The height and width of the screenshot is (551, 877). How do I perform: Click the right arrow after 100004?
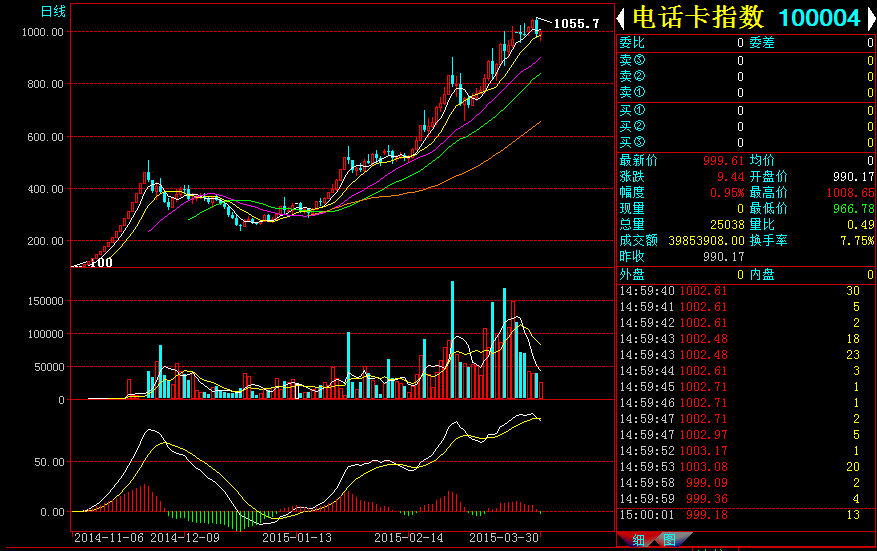(871, 18)
